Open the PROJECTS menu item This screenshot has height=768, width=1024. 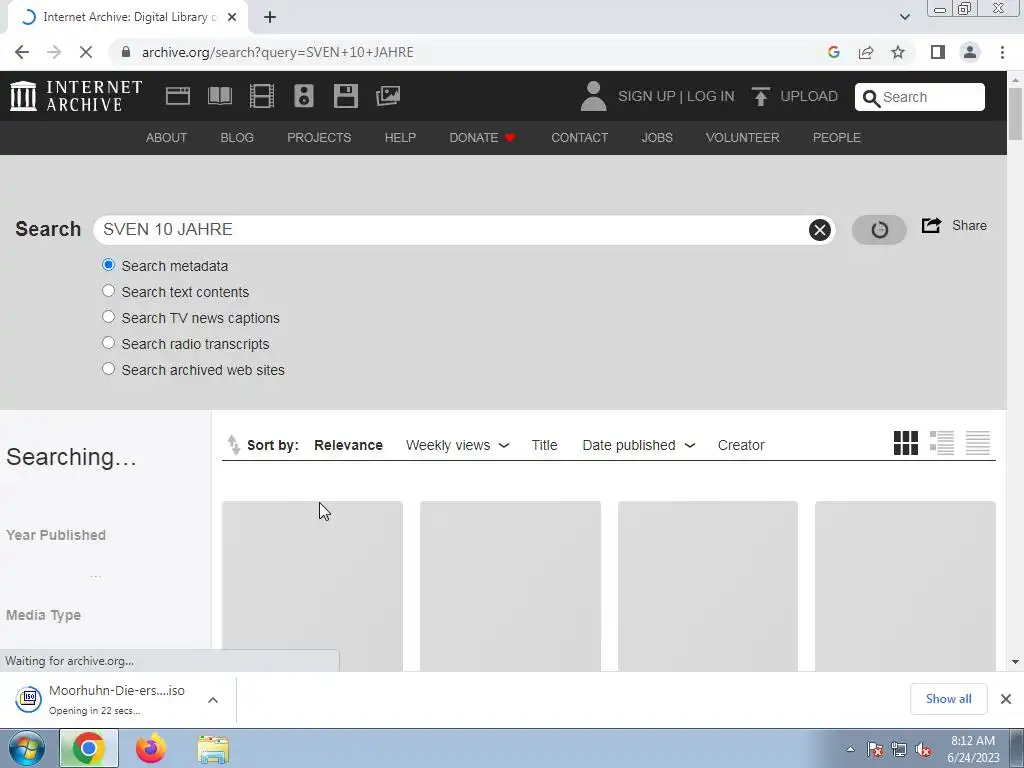point(319,138)
